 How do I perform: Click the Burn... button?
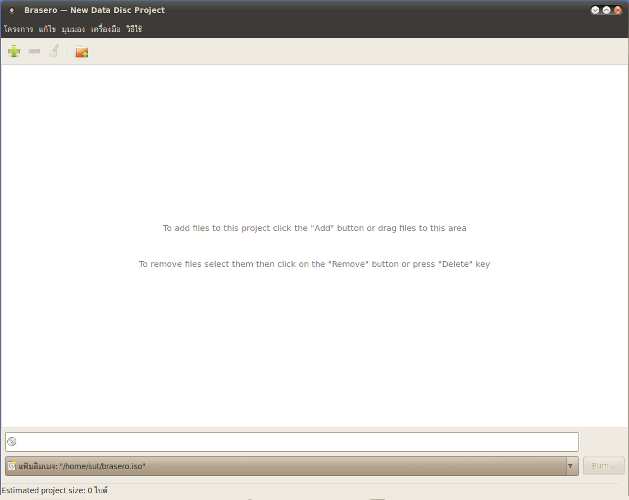point(603,466)
